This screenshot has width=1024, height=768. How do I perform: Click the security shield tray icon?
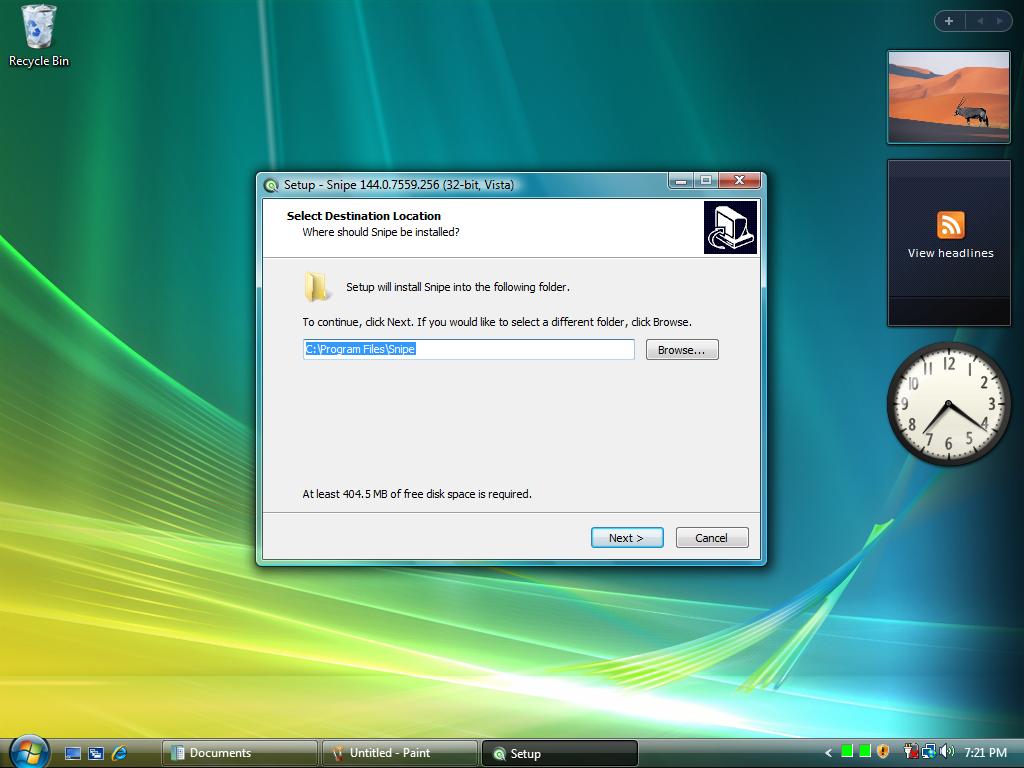coord(883,752)
